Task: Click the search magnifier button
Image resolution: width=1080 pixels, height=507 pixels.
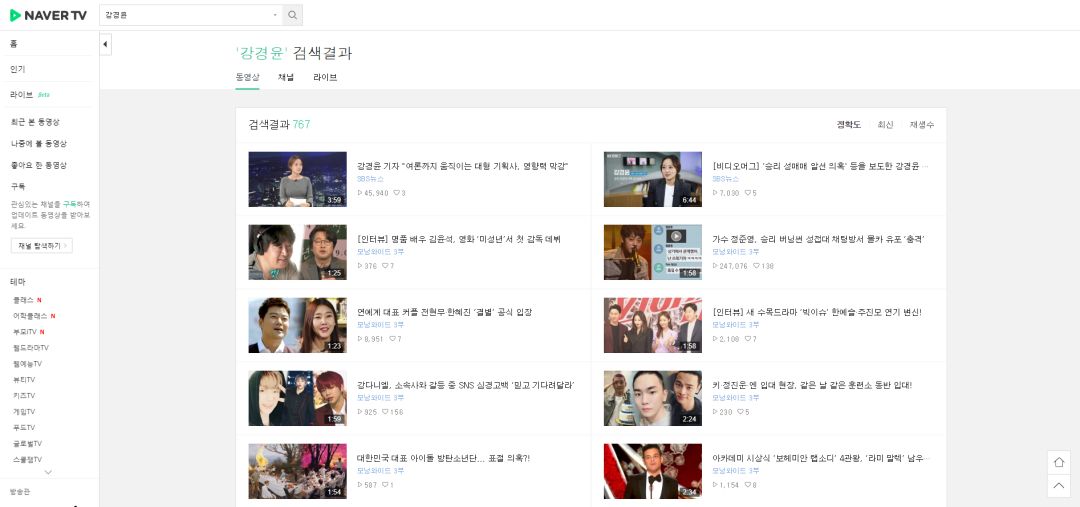Action: (x=293, y=15)
